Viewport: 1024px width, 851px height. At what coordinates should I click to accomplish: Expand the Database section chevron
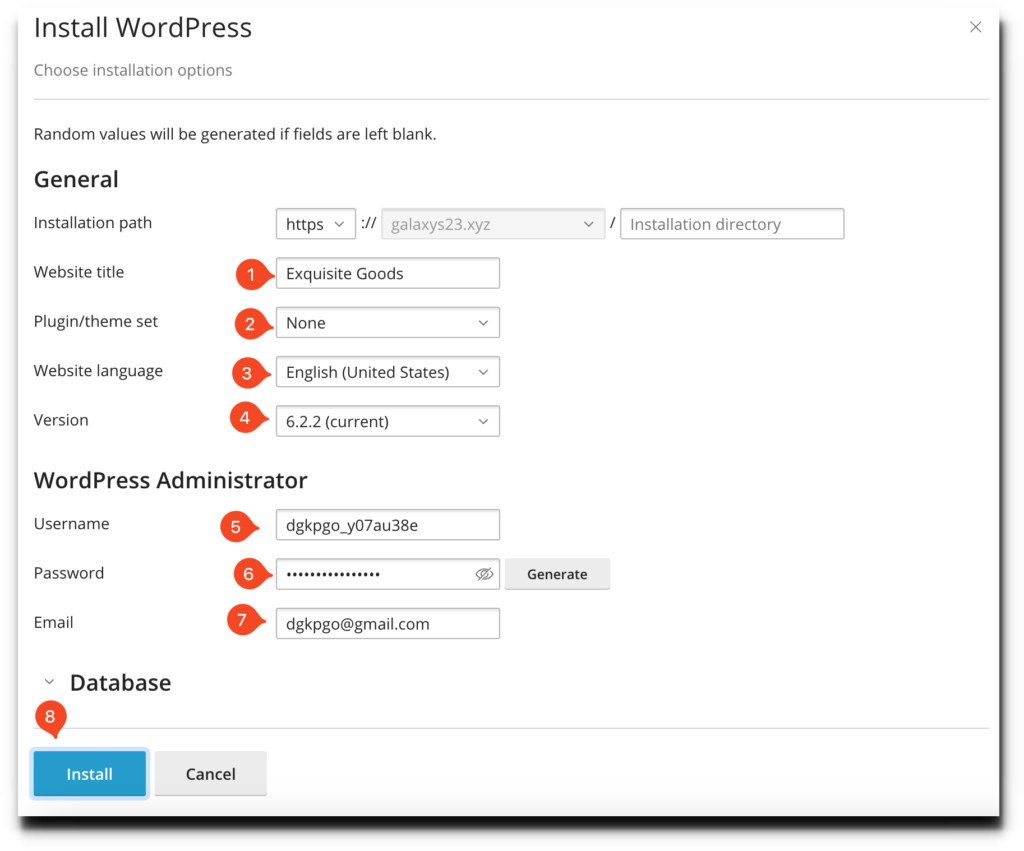pos(49,682)
